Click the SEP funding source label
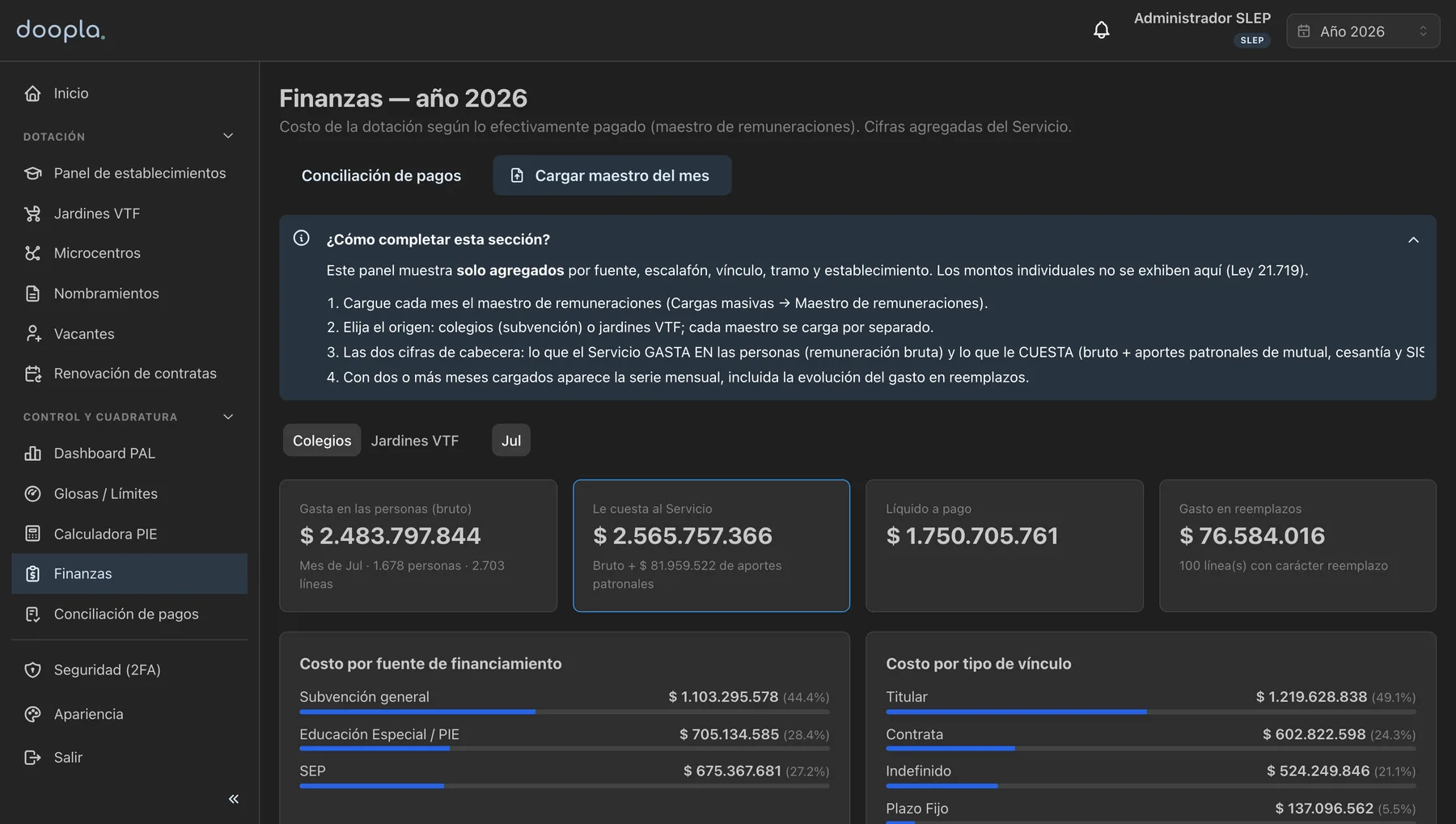The image size is (1456, 824). 312,771
